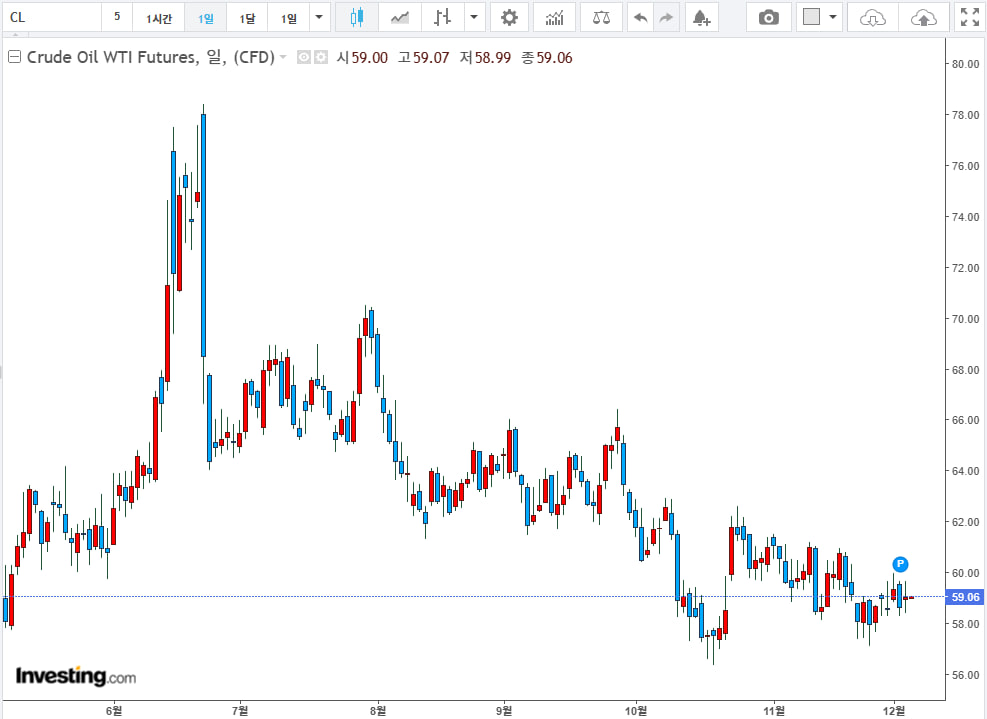Image resolution: width=987 pixels, height=719 pixels.
Task: Switch to the line chart style
Action: [399, 17]
